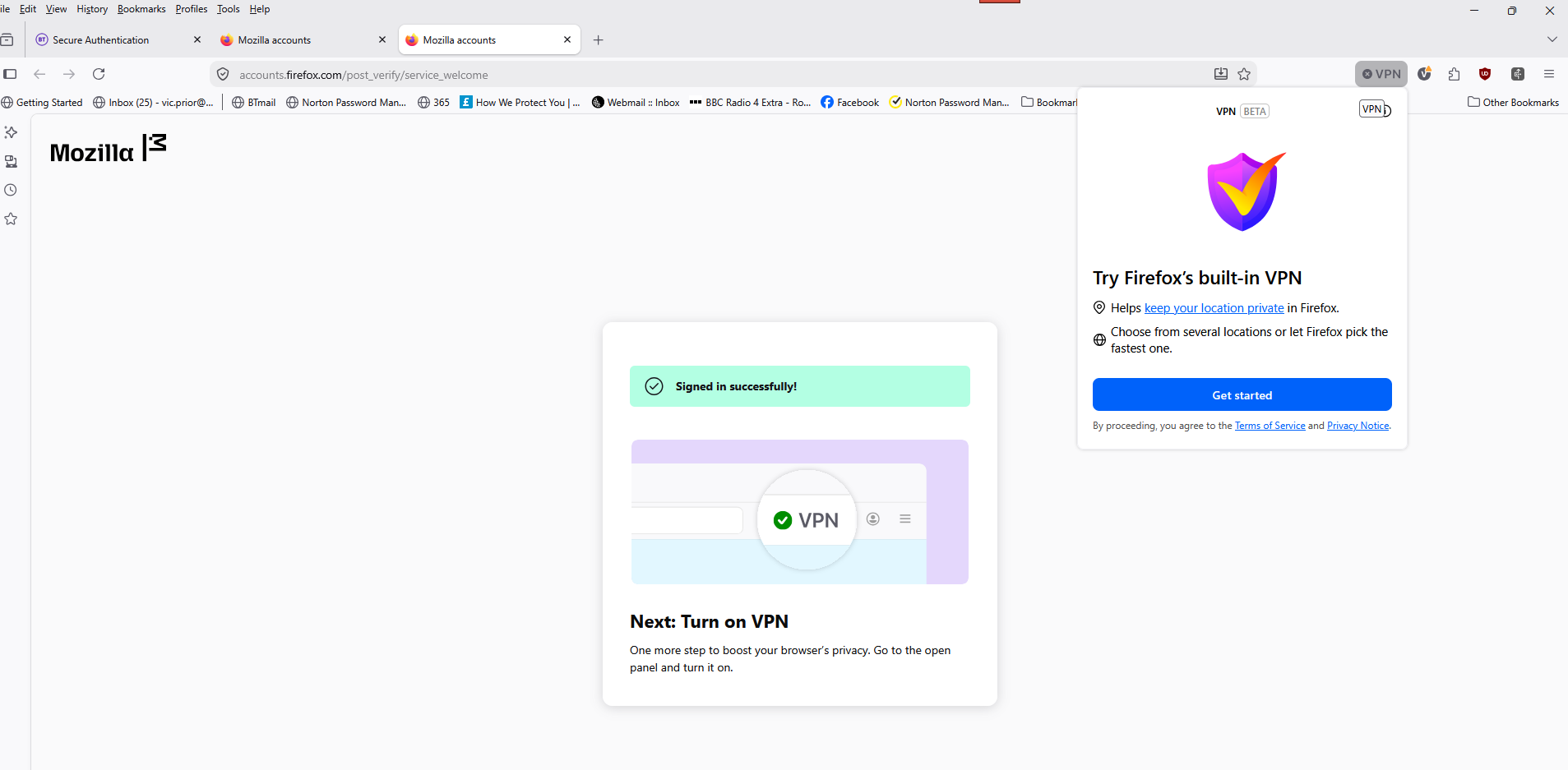Open the Inbox (25) bookmark

click(154, 103)
